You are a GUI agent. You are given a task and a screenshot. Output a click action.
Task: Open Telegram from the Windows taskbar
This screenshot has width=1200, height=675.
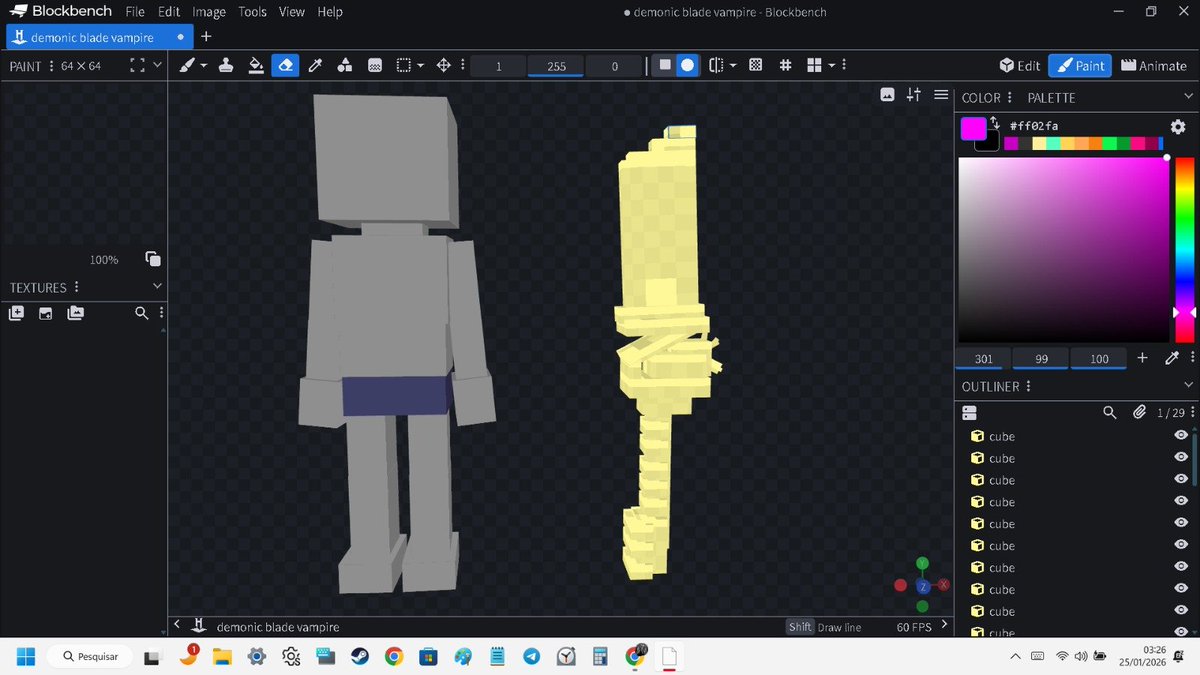coord(532,656)
